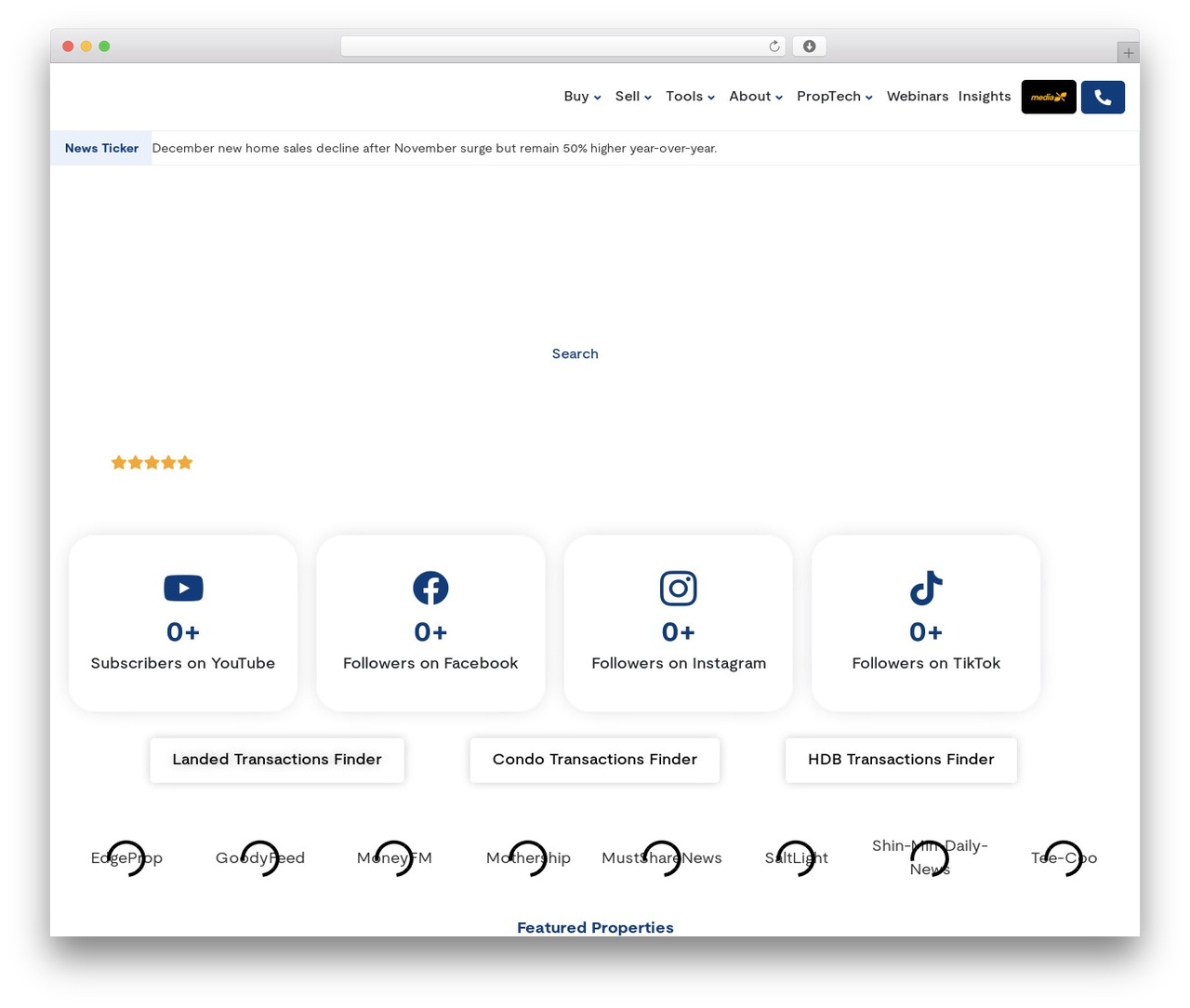Click the Followers on Instagram text

(679, 663)
